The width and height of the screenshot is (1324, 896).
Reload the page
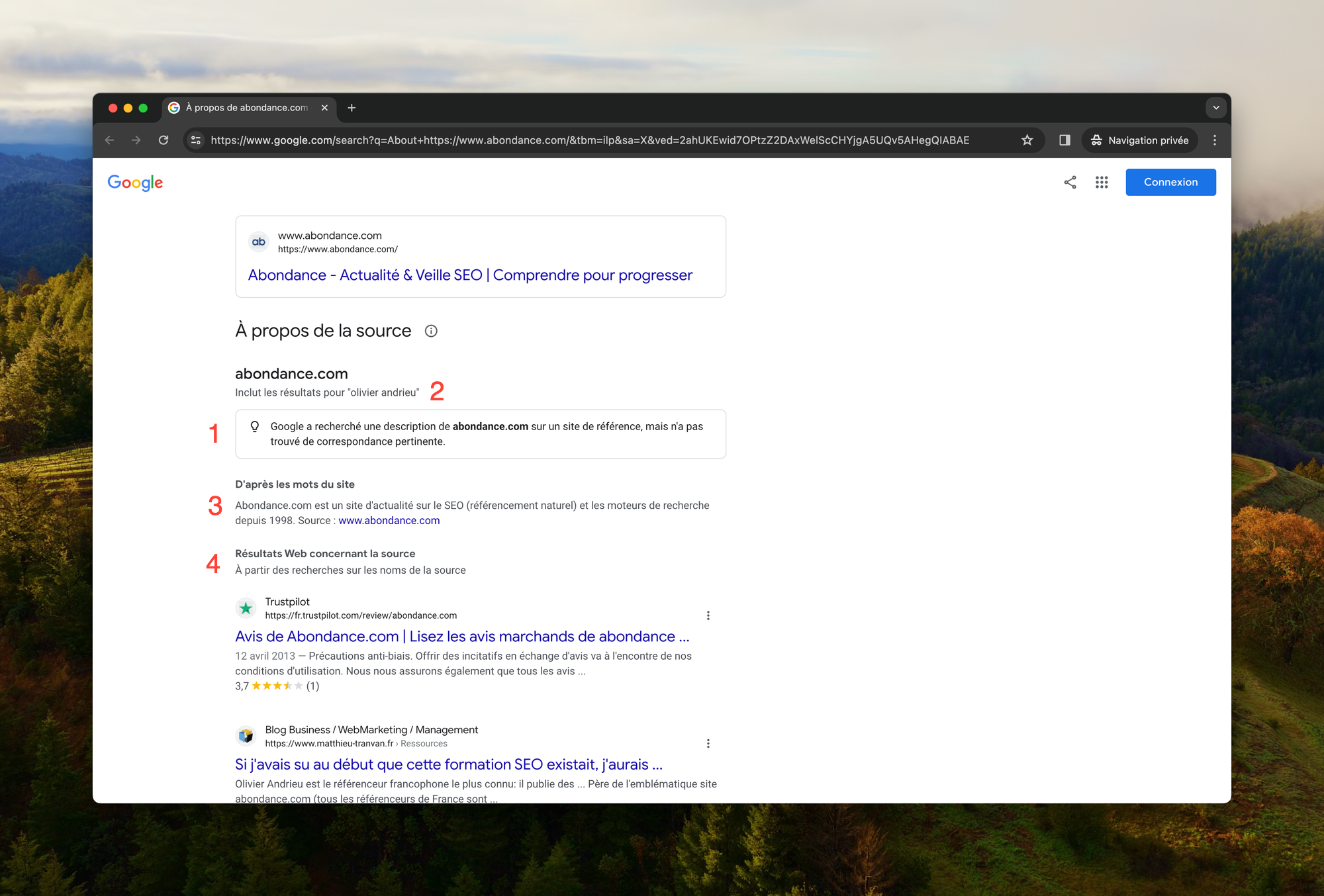point(164,140)
